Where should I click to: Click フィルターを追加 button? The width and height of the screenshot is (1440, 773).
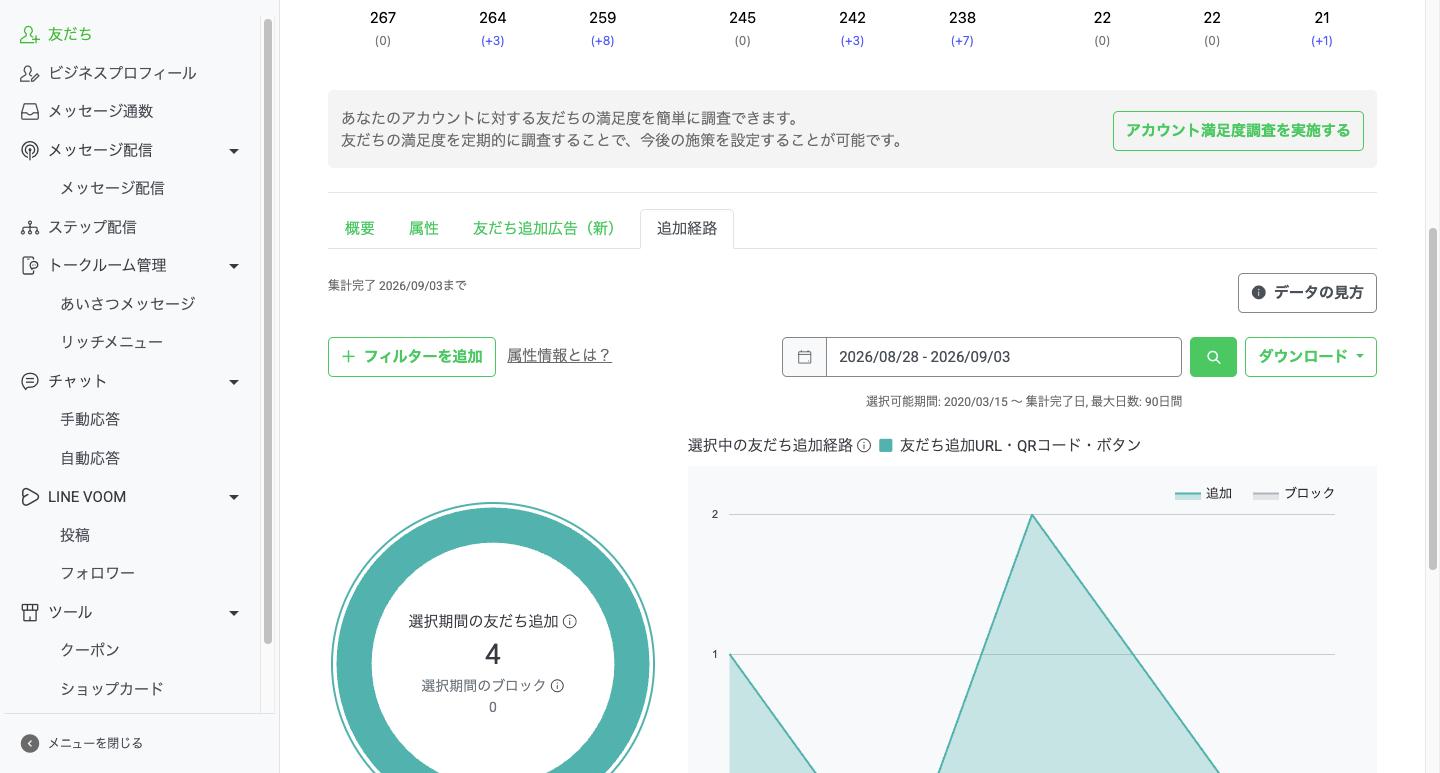click(x=412, y=357)
